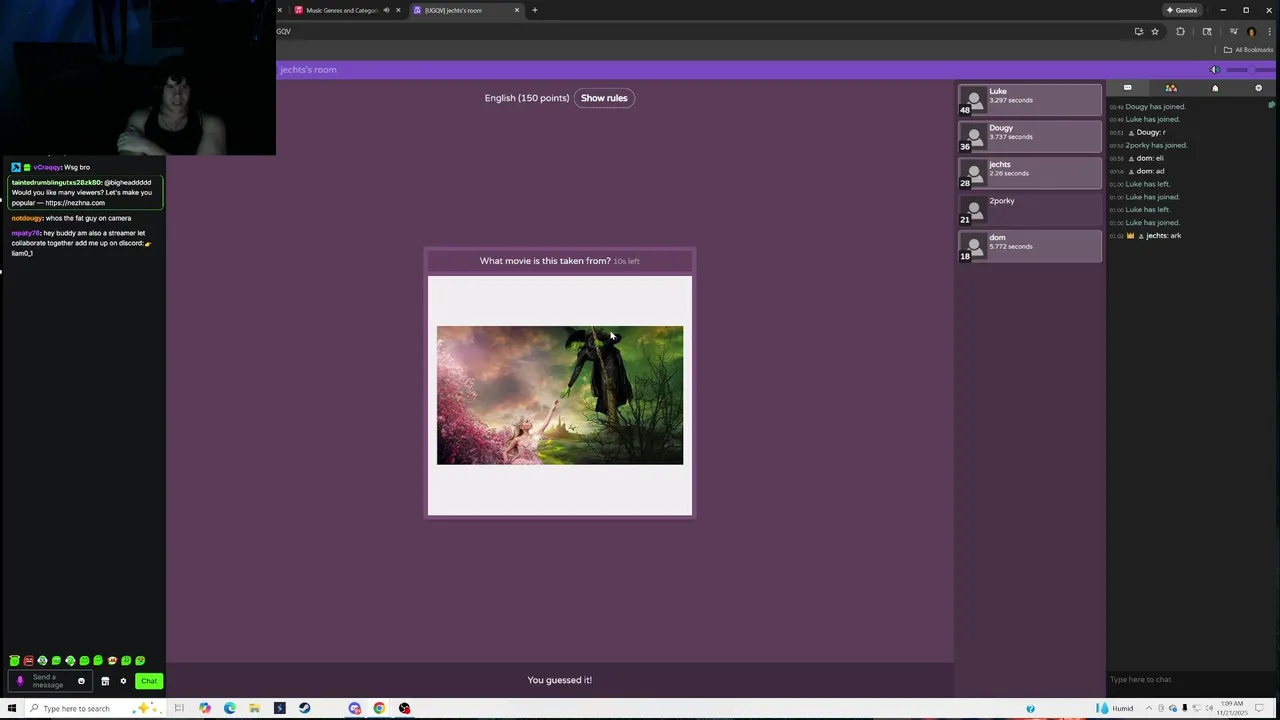This screenshot has height=720, width=1280.
Task: Open the clock and date flyout
Action: [x=1231, y=709]
